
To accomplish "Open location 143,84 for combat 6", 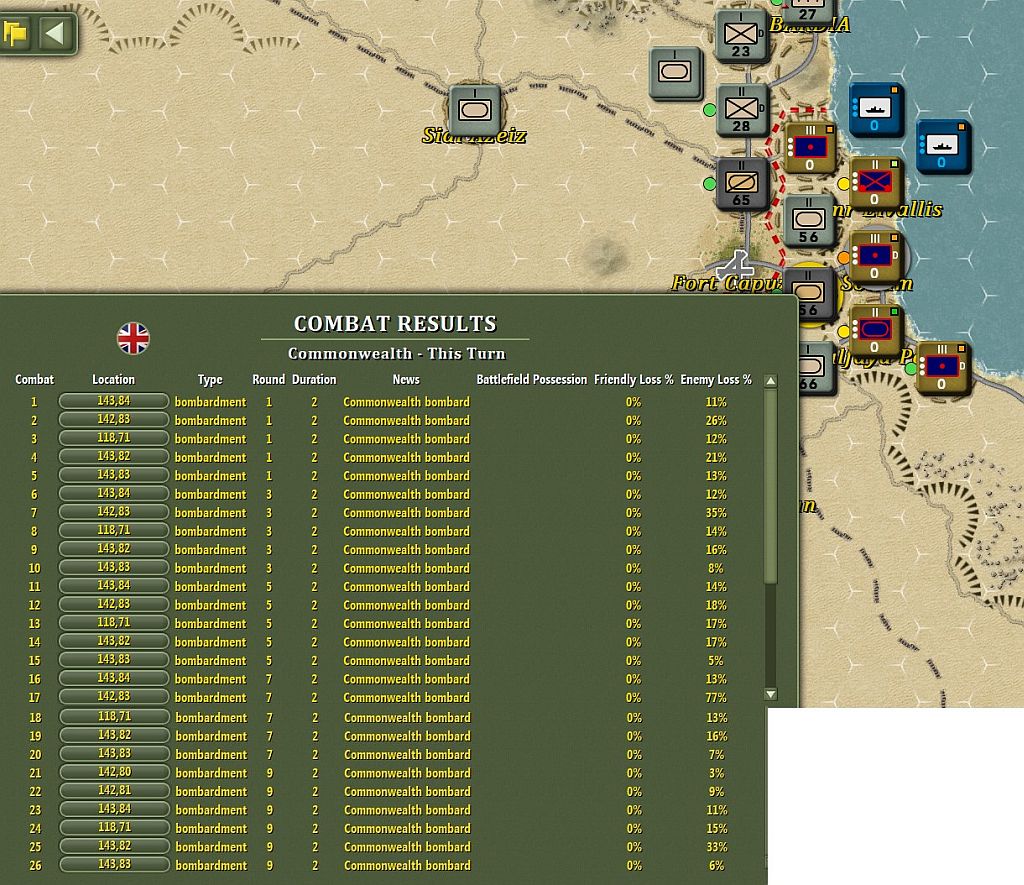I will pos(114,493).
